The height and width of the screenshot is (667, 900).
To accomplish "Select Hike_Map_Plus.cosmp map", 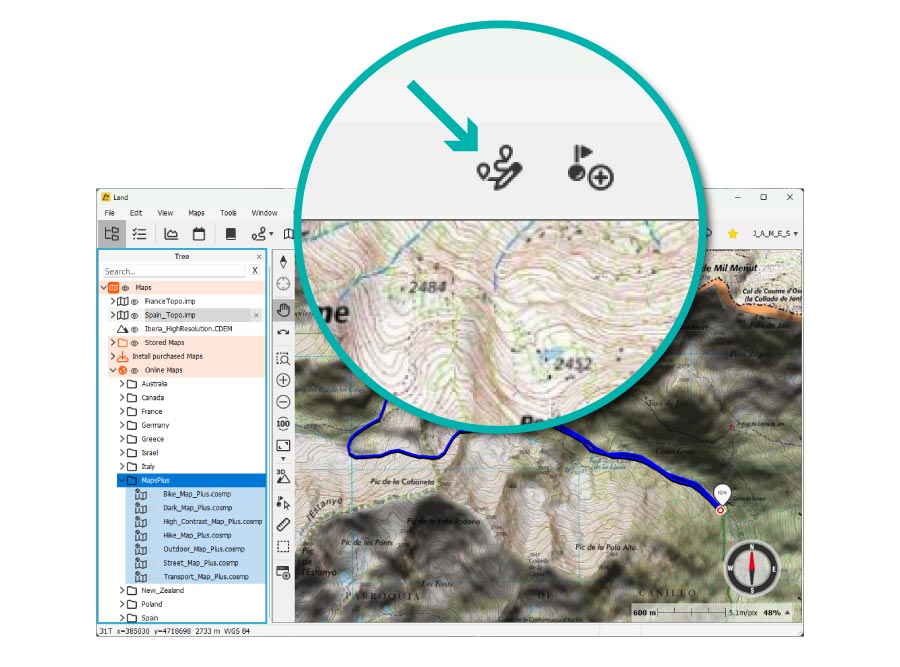I will click(x=197, y=536).
